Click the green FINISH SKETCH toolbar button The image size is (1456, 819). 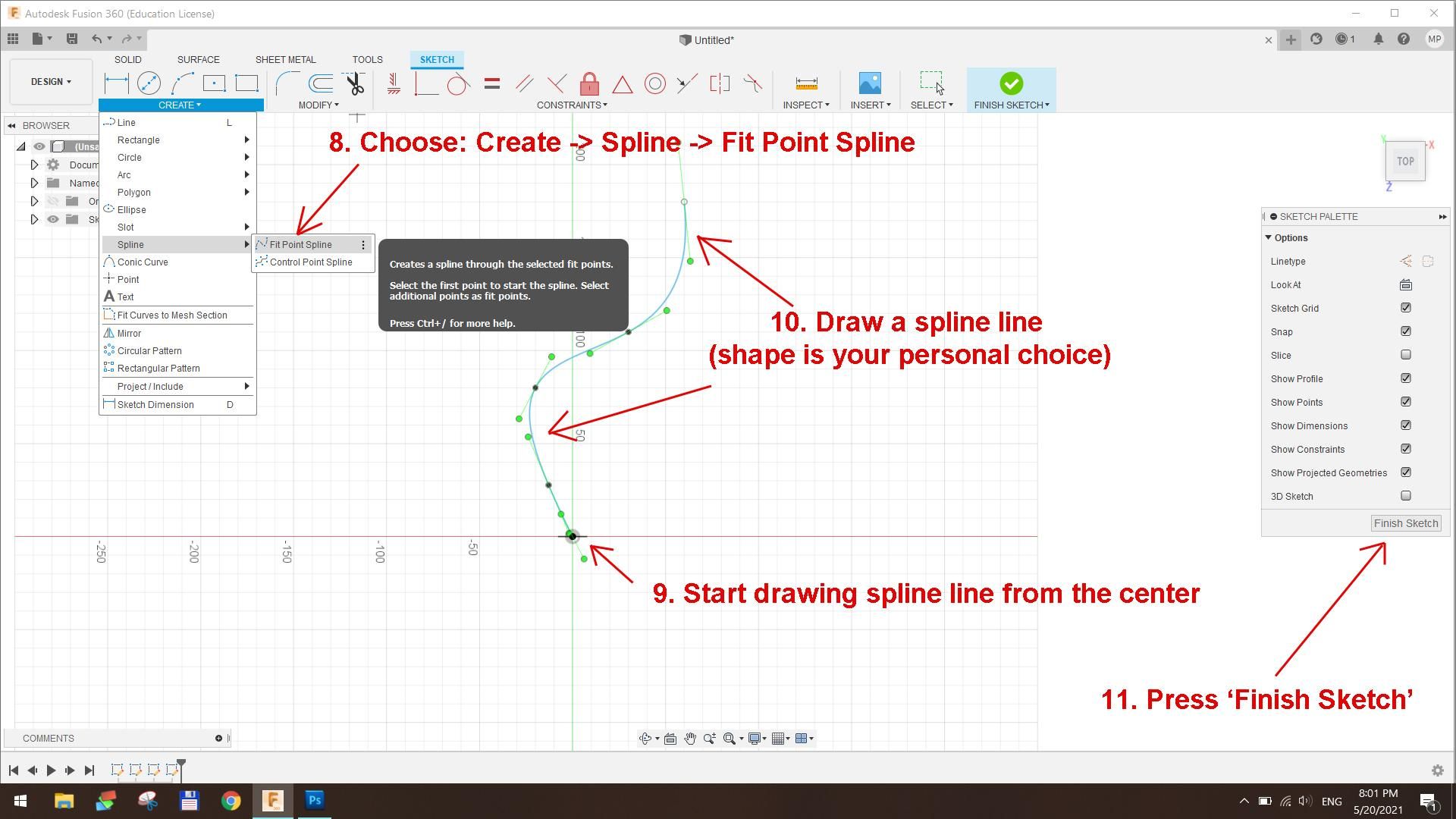[1011, 83]
